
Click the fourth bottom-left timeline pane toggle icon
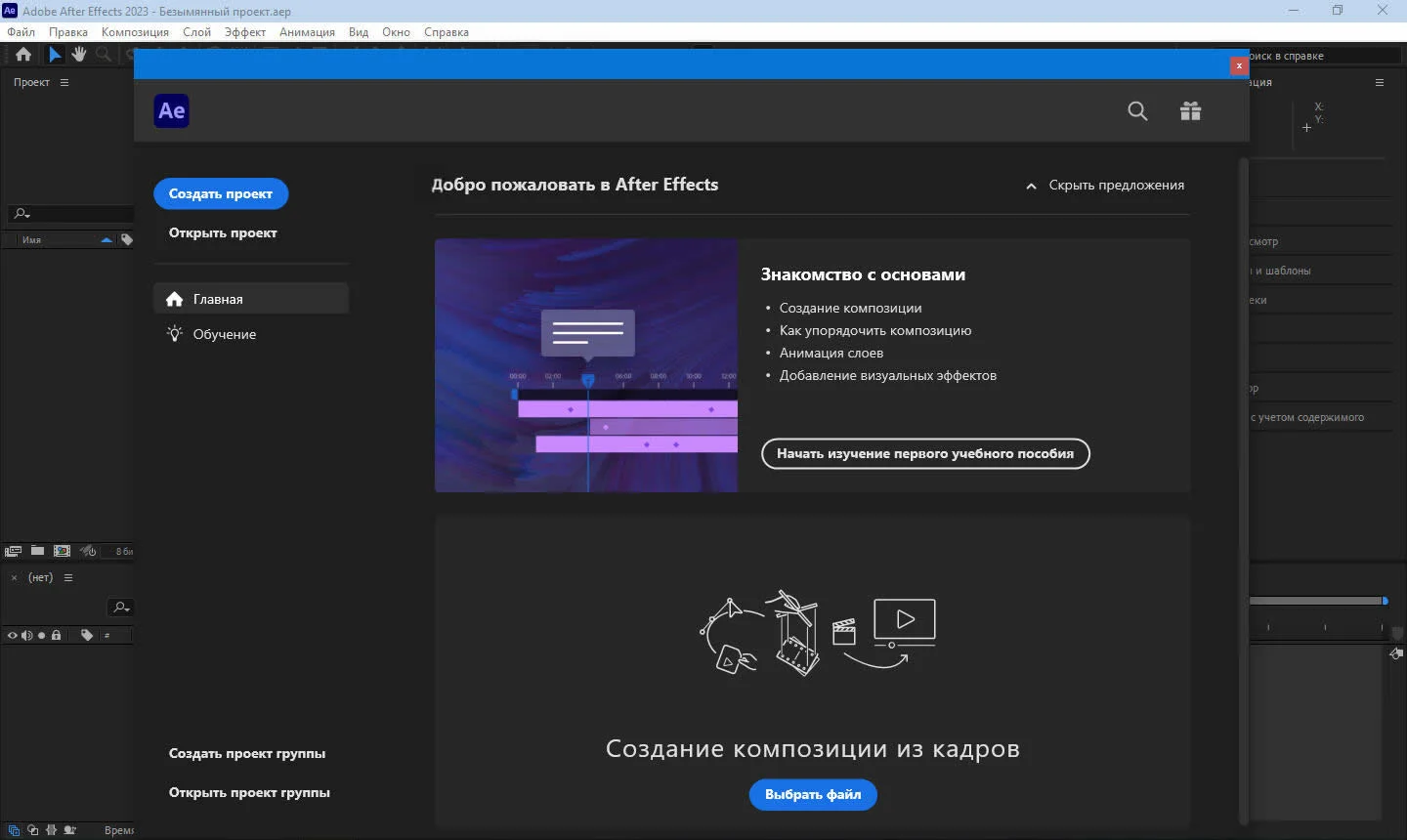click(x=69, y=830)
